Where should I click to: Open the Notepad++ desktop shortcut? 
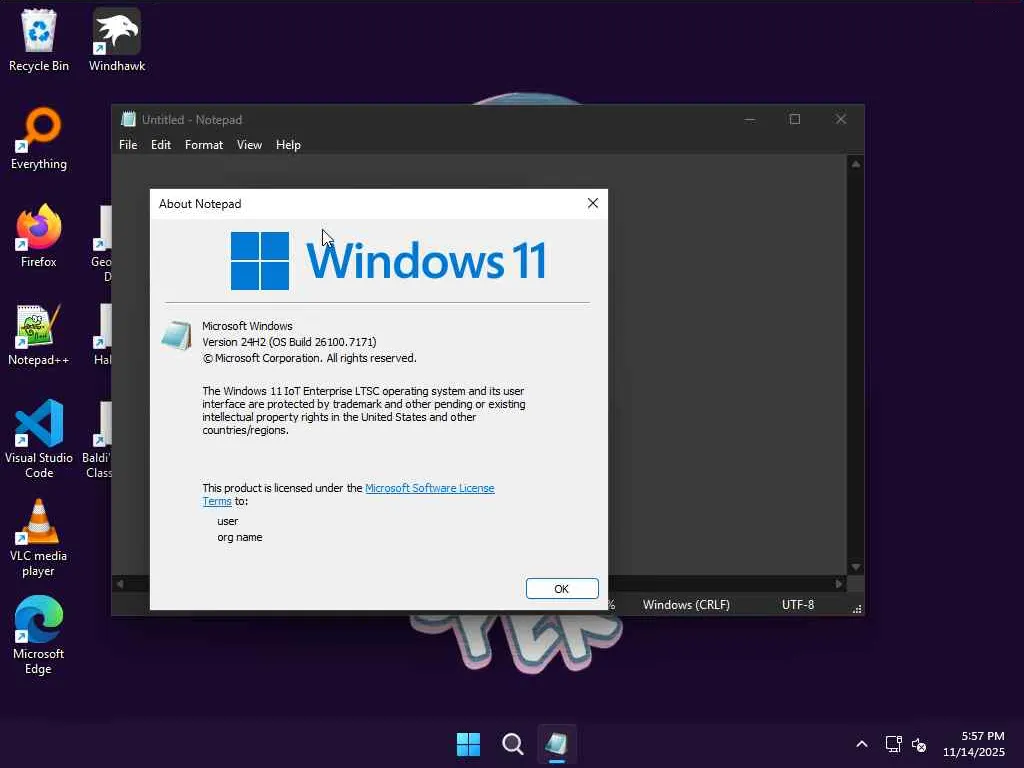click(39, 334)
